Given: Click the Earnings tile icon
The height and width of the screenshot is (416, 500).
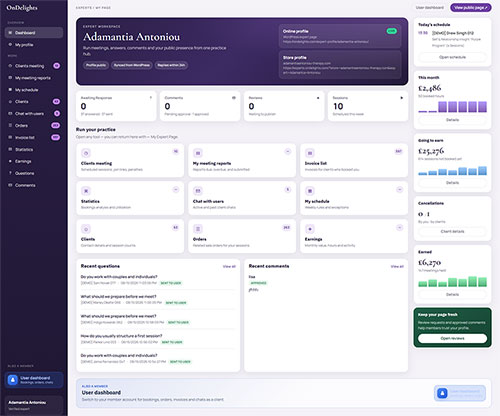Looking at the screenshot, I should 310,229.
